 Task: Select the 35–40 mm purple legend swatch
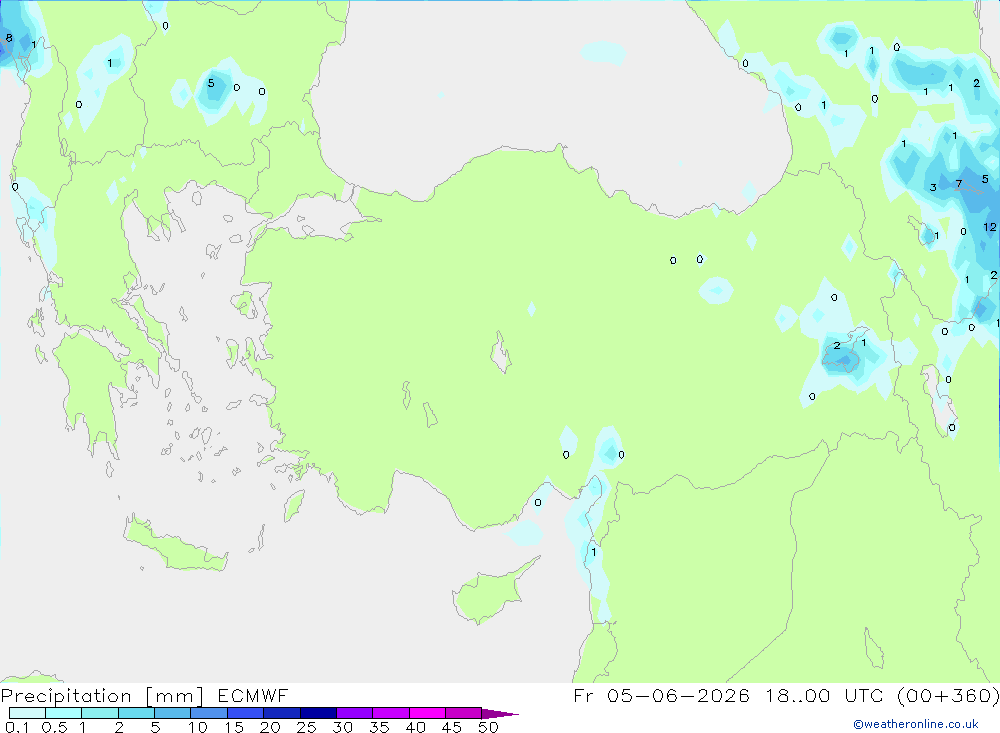pyautogui.click(x=390, y=713)
